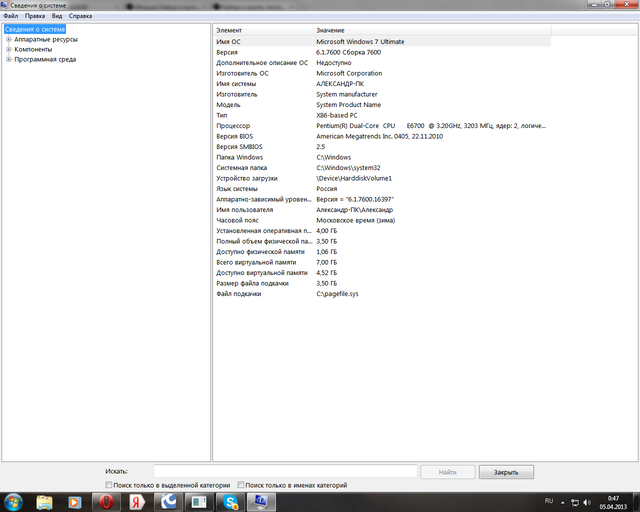The width and height of the screenshot is (640, 512).
Task: Expand the 'Программная среда' tree node
Action: tap(9, 59)
